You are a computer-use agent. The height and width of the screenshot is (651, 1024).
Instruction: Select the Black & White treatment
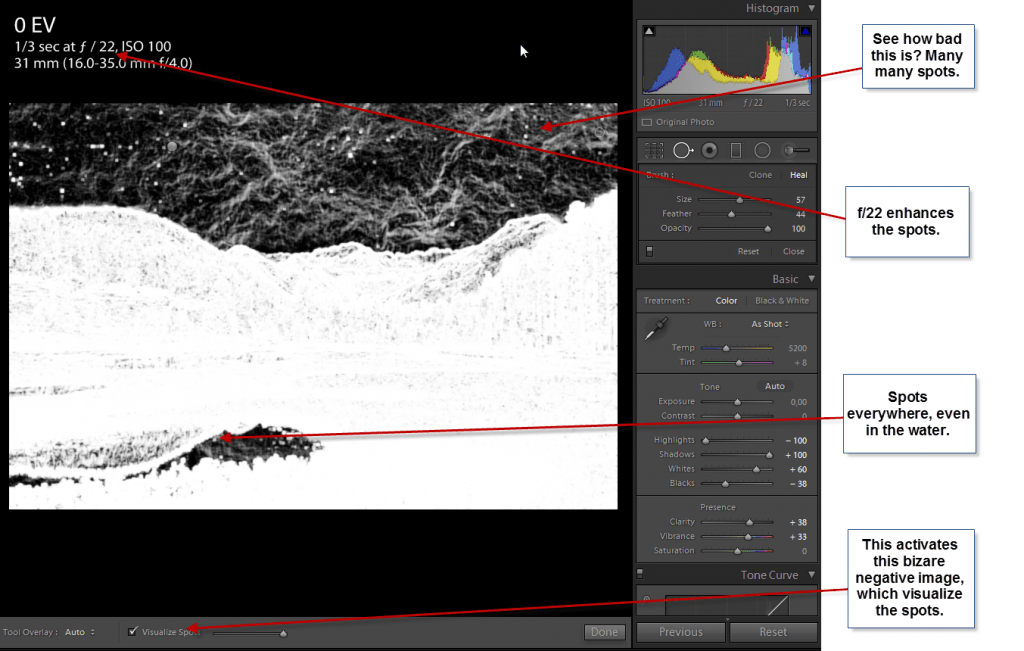(x=781, y=300)
